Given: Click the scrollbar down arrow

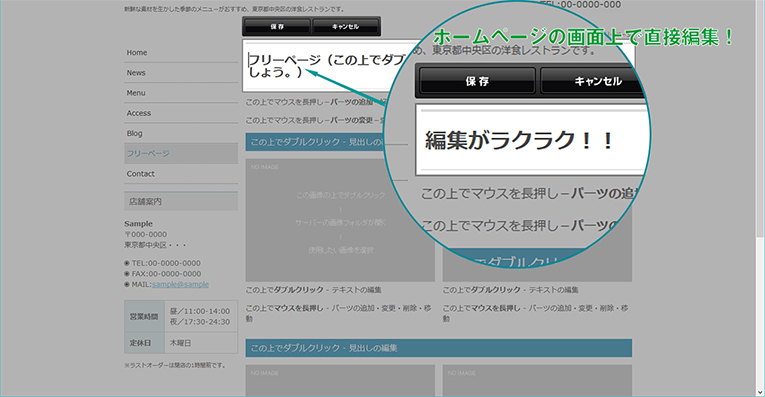Looking at the screenshot, I should pyautogui.click(x=760, y=392).
